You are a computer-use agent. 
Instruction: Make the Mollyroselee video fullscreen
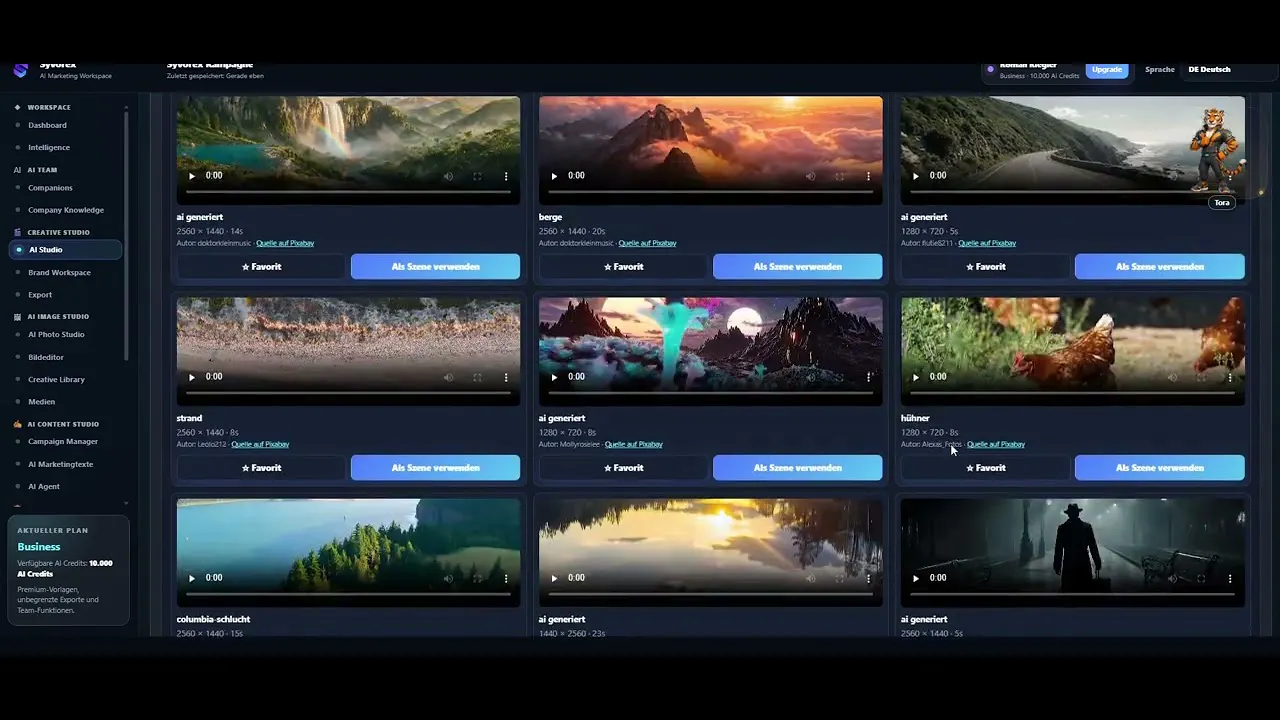[x=839, y=377]
